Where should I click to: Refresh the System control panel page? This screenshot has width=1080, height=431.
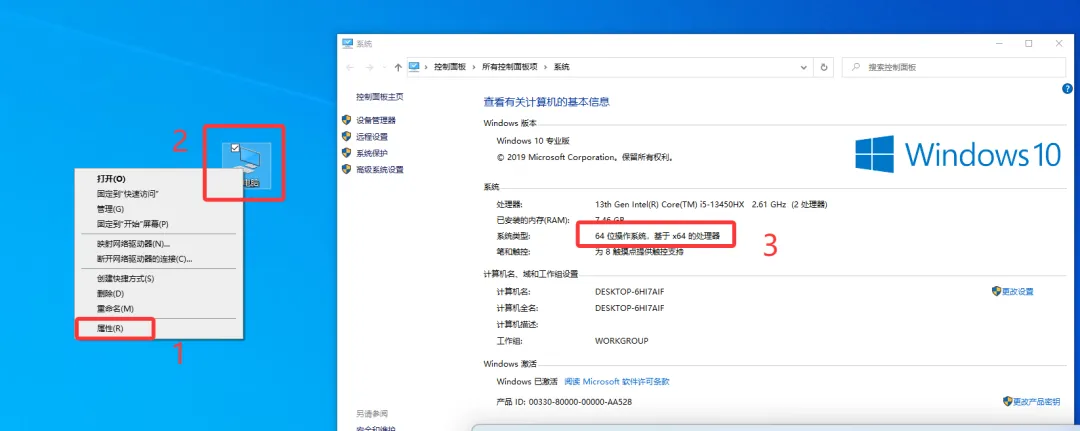824,67
